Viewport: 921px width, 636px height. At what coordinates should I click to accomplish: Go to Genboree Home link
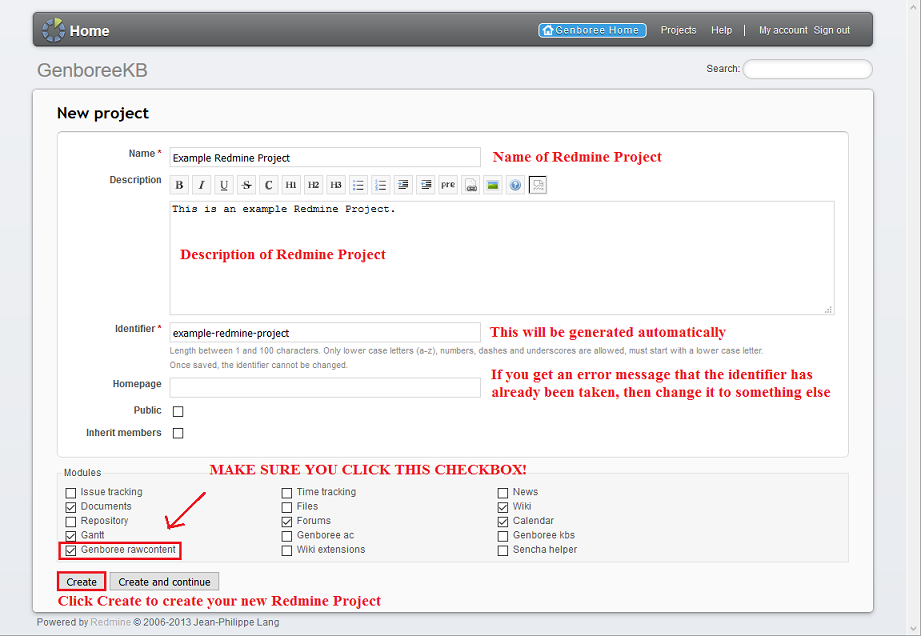[x=592, y=30]
